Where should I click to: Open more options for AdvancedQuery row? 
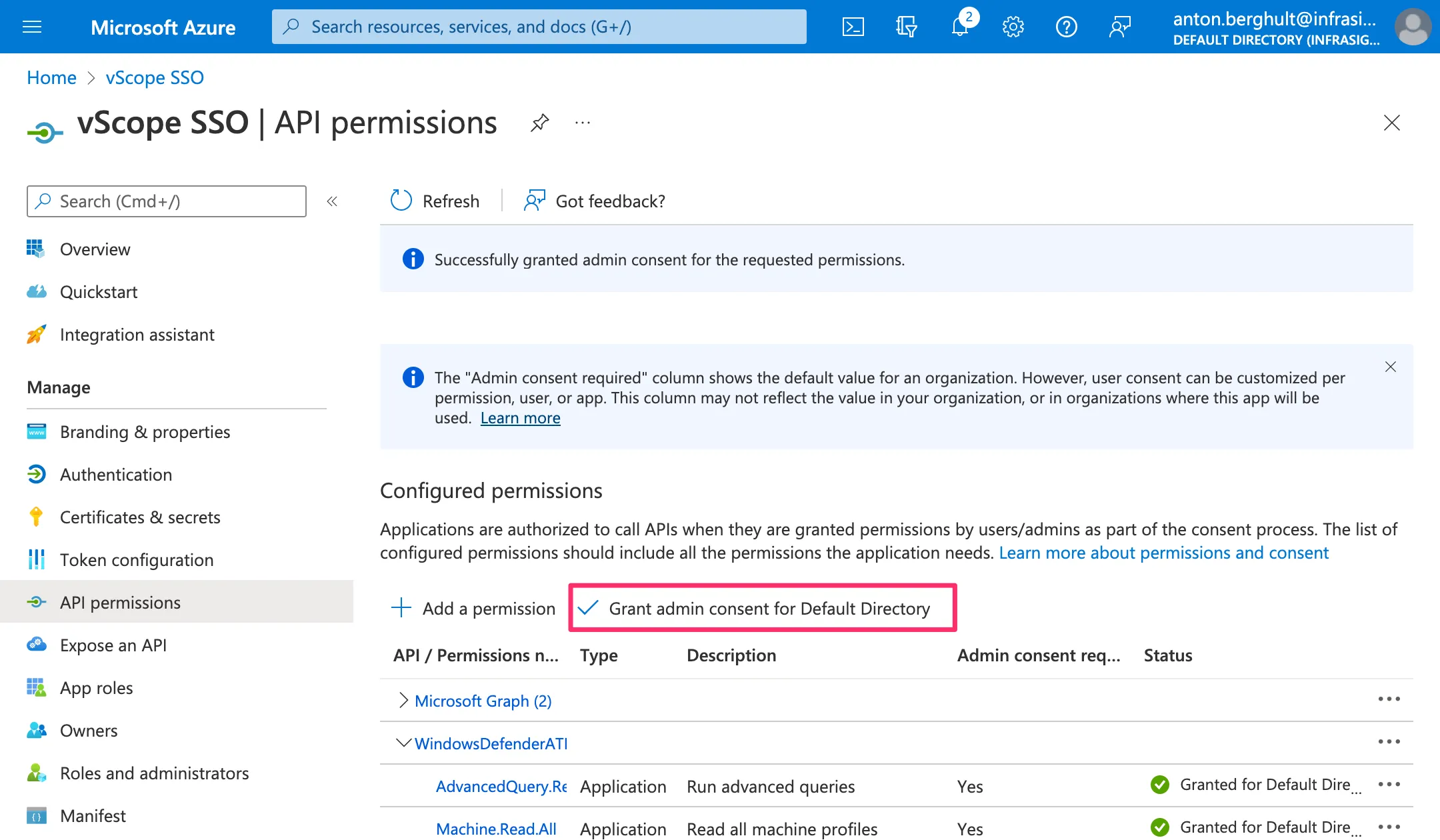pos(1389,784)
